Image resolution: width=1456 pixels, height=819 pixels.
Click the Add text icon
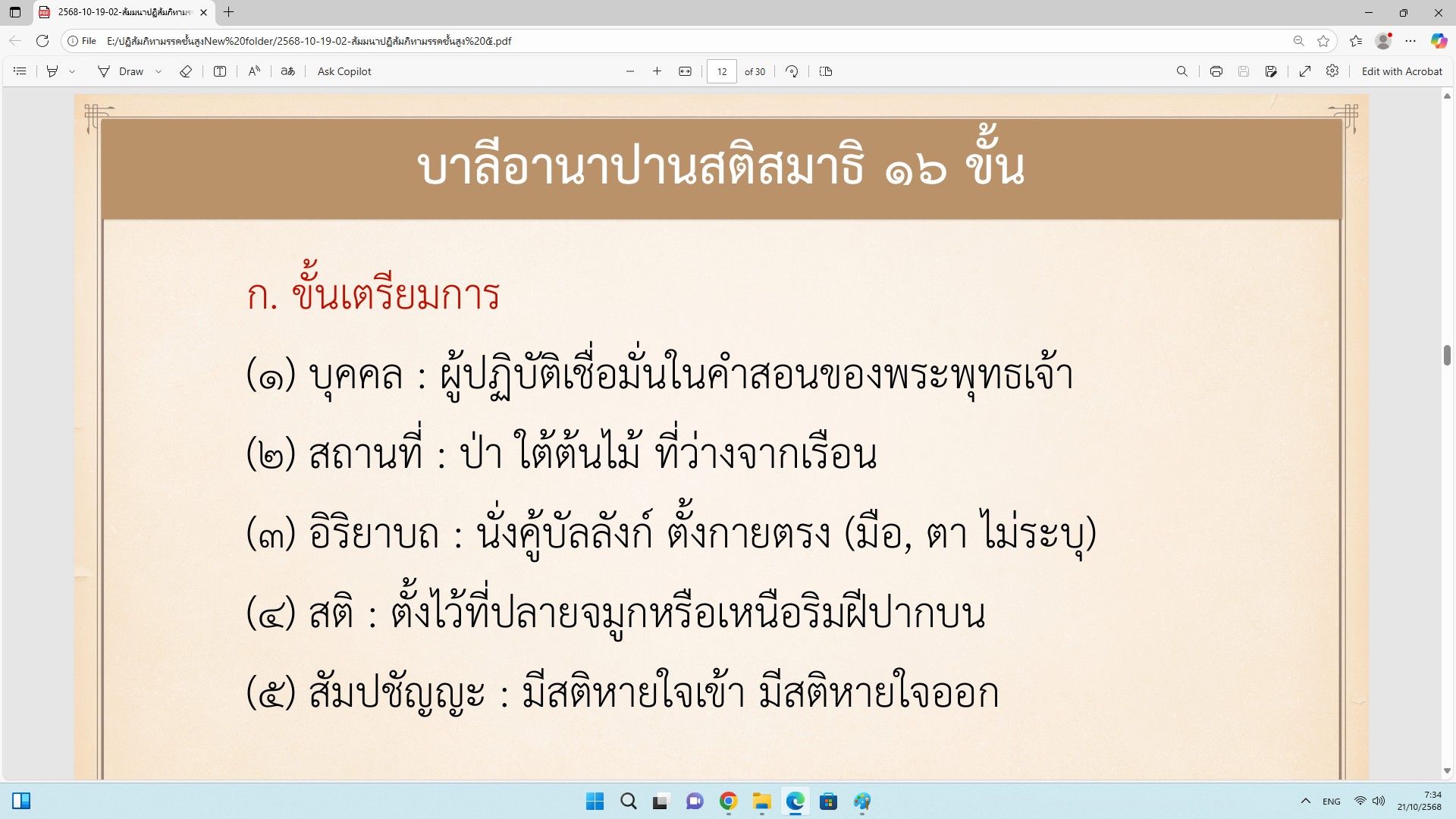coord(220,71)
